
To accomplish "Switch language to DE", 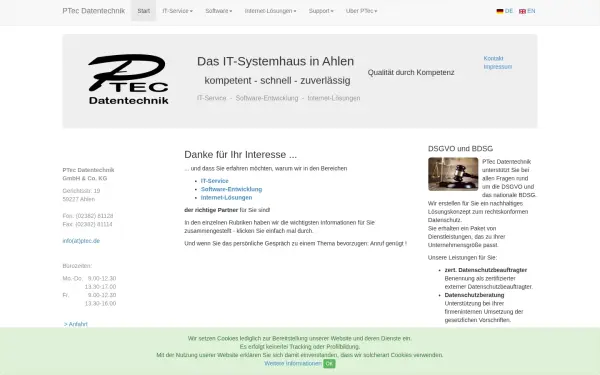I will tap(509, 11).
